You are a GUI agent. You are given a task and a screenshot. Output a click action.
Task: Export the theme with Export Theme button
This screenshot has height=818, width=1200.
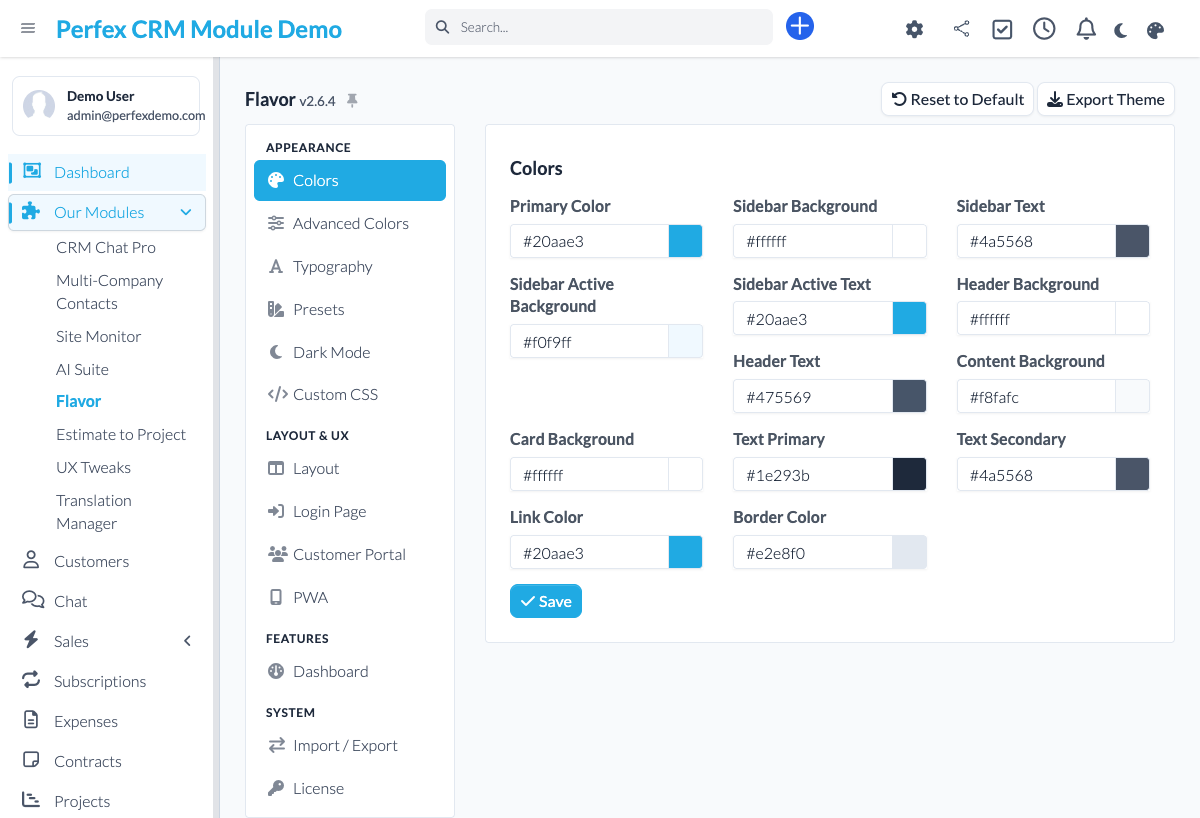click(1105, 99)
